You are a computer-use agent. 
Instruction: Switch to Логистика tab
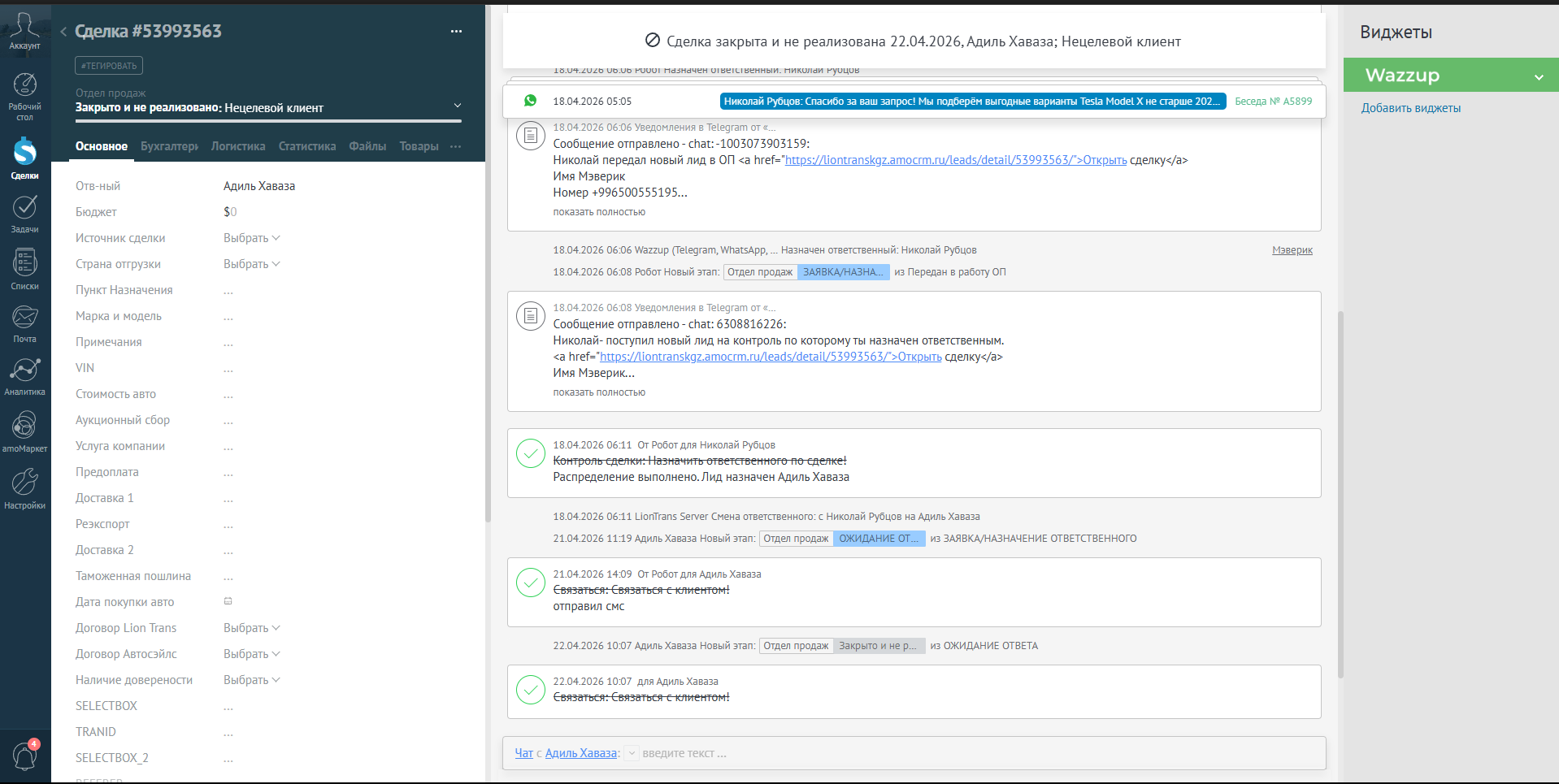click(238, 146)
